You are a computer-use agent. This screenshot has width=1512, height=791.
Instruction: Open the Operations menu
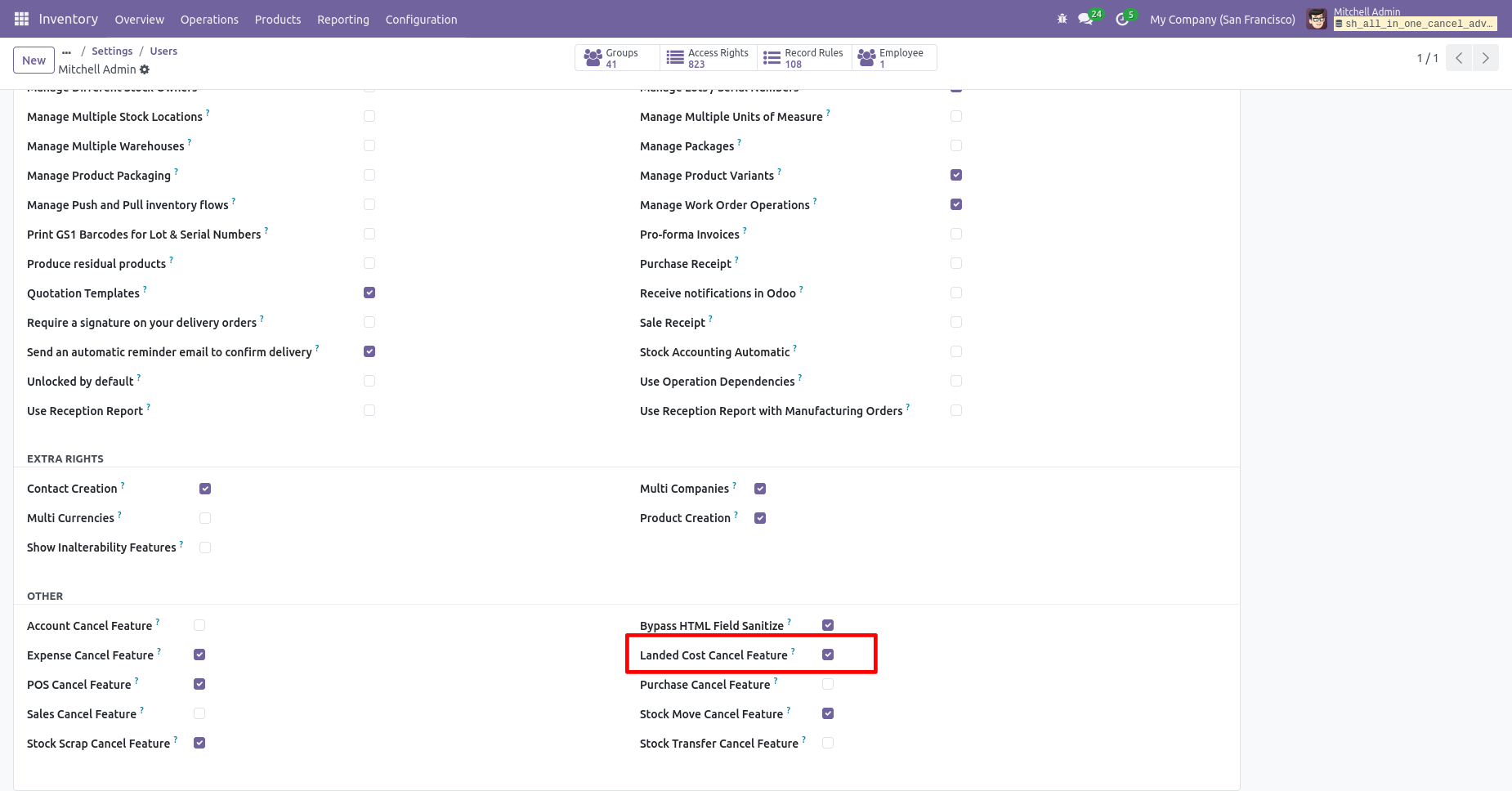(x=209, y=20)
